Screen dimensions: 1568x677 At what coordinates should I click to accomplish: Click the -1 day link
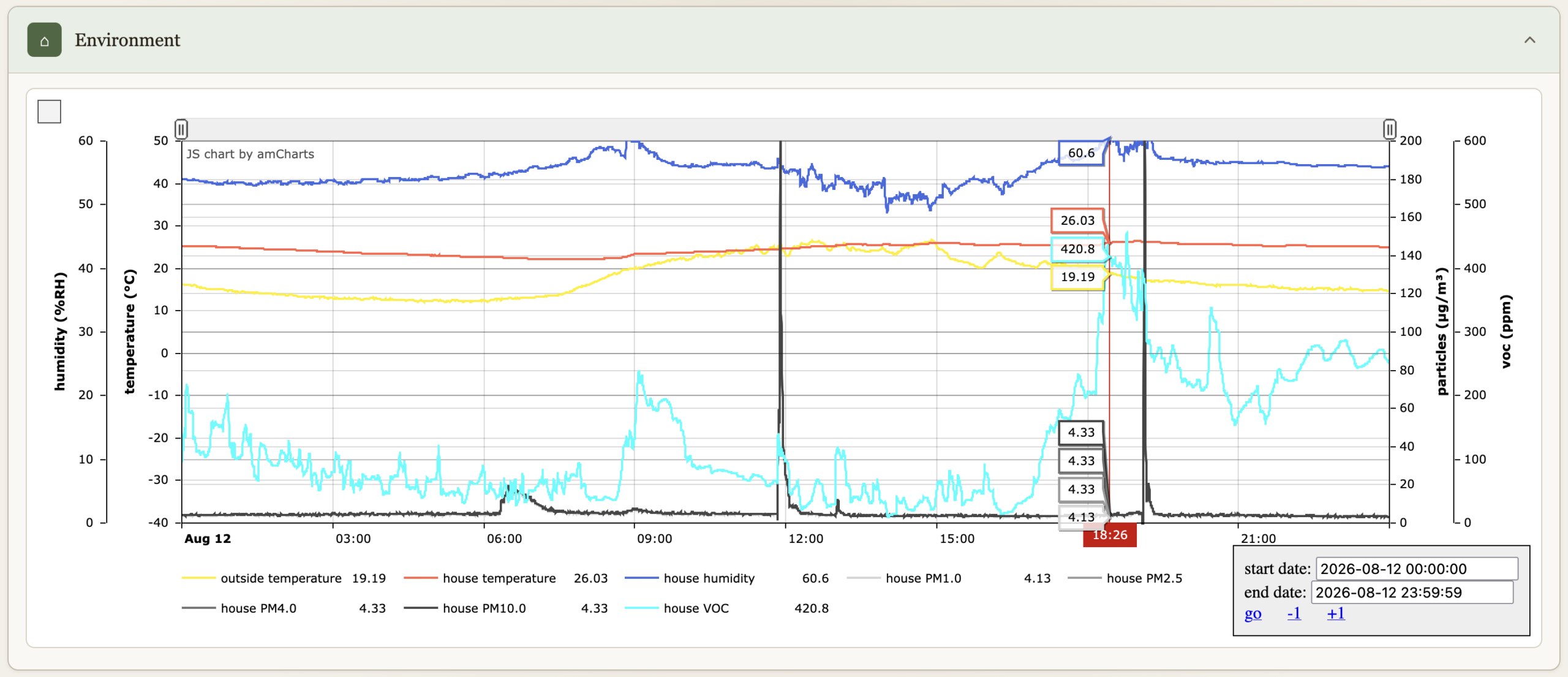[1294, 613]
